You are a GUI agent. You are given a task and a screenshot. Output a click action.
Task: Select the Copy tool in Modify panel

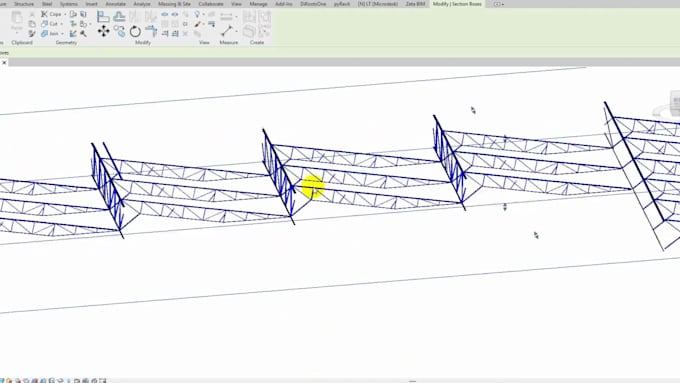click(x=119, y=31)
